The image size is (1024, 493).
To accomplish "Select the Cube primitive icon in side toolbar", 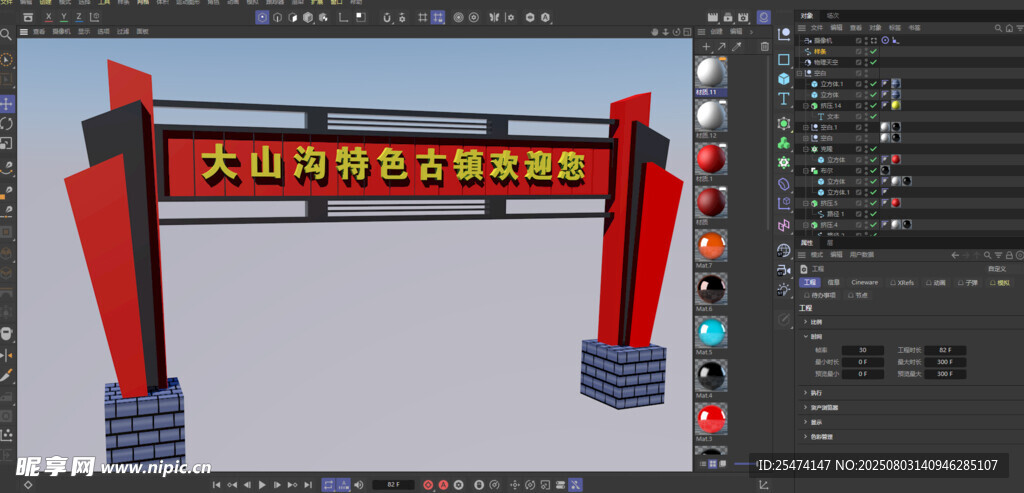I will tap(784, 79).
